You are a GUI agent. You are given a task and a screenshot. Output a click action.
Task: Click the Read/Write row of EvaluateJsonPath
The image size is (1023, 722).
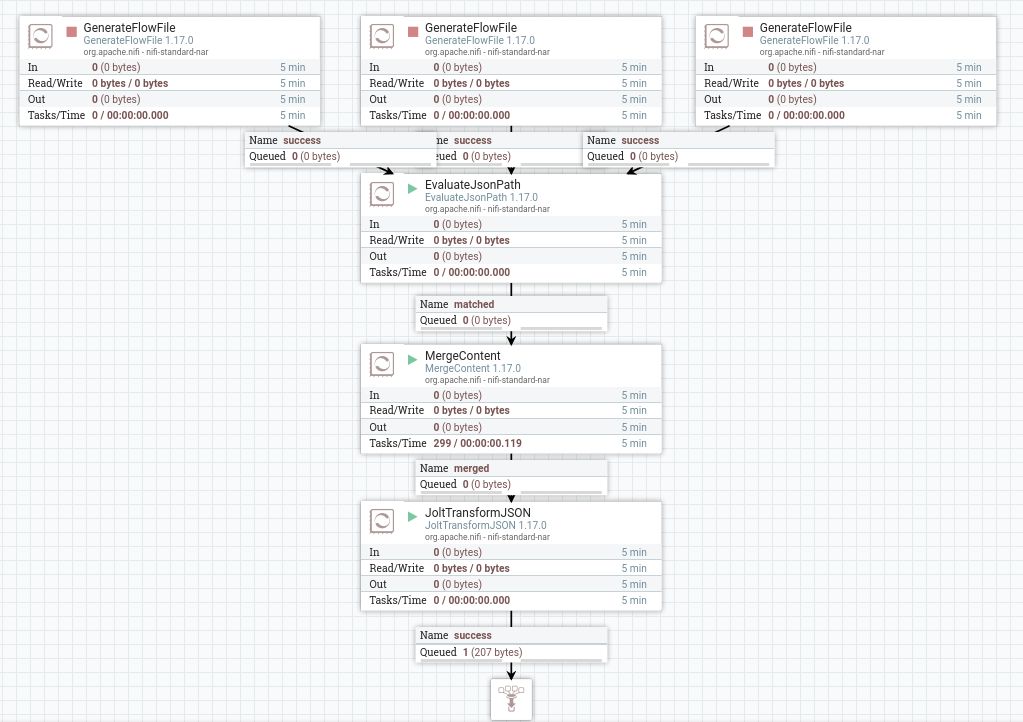pyautogui.click(x=511, y=240)
